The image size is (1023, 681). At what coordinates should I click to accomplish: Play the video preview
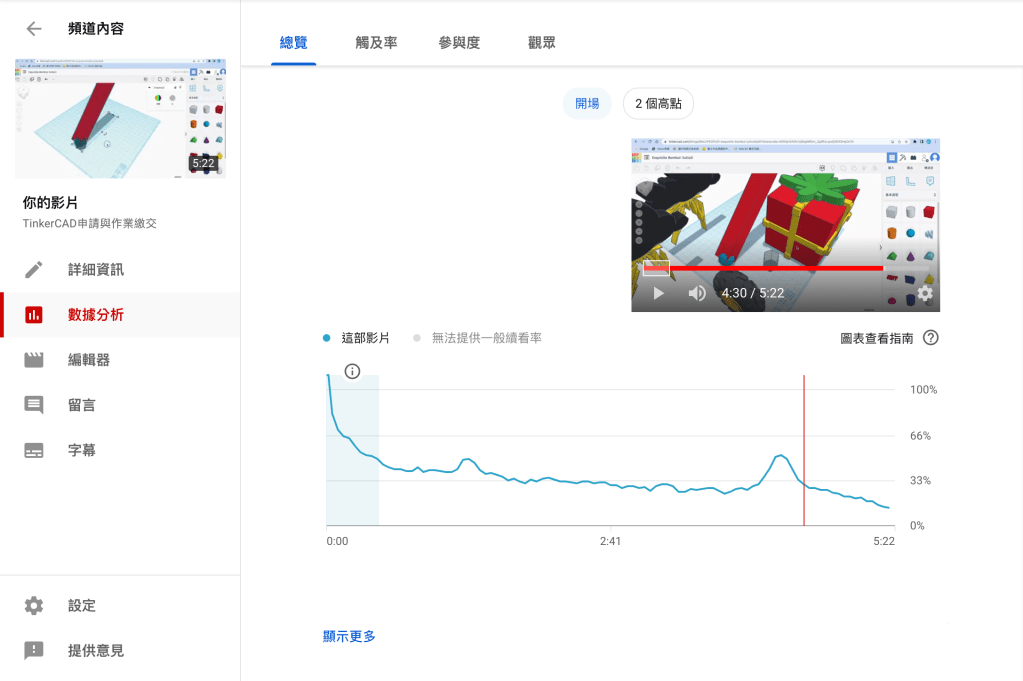(658, 293)
